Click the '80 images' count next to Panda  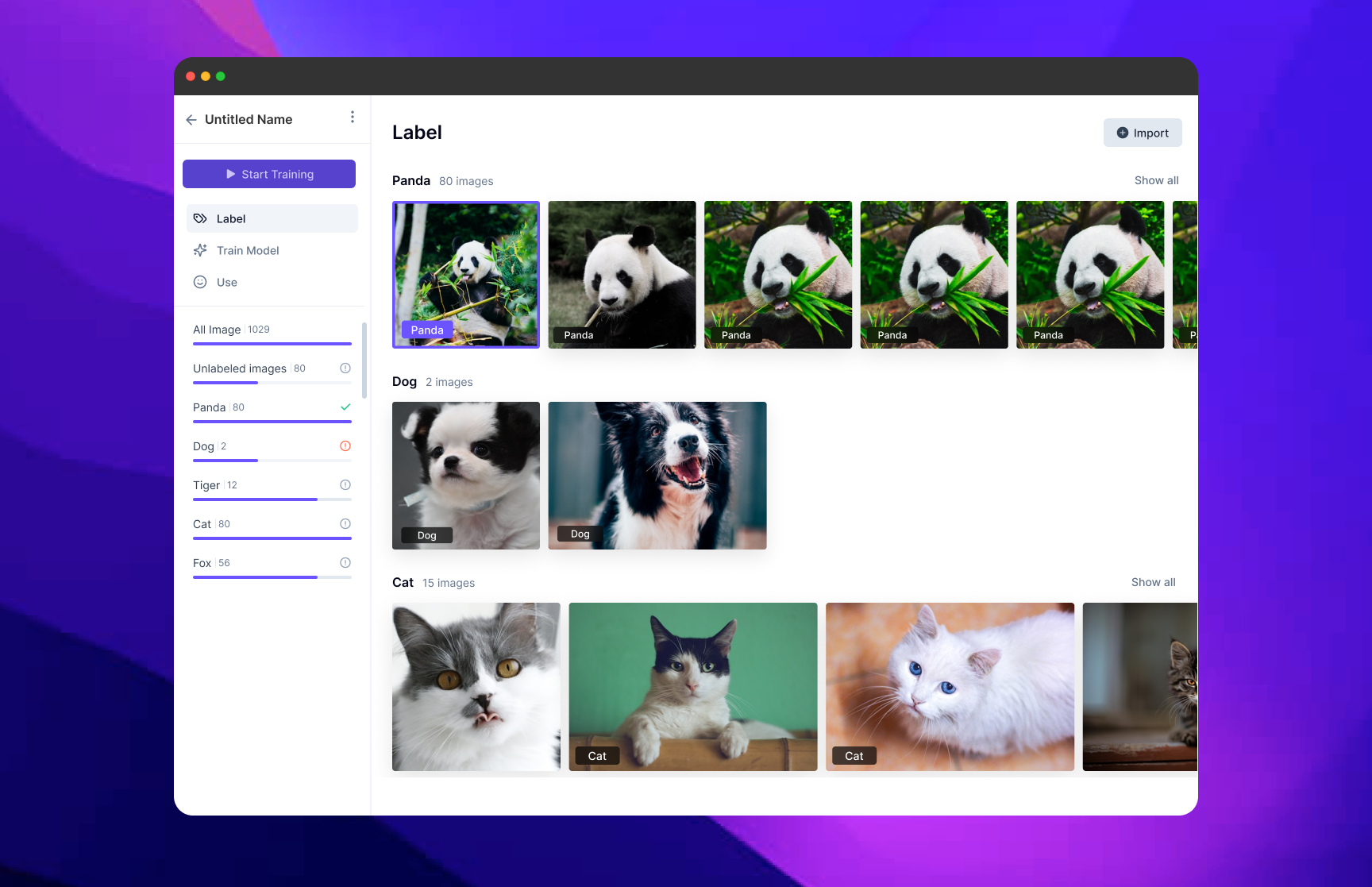click(466, 181)
